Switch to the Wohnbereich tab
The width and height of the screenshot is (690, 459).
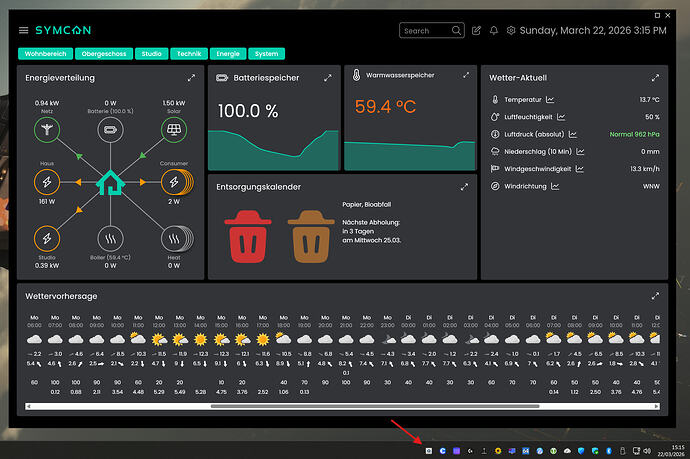45,54
